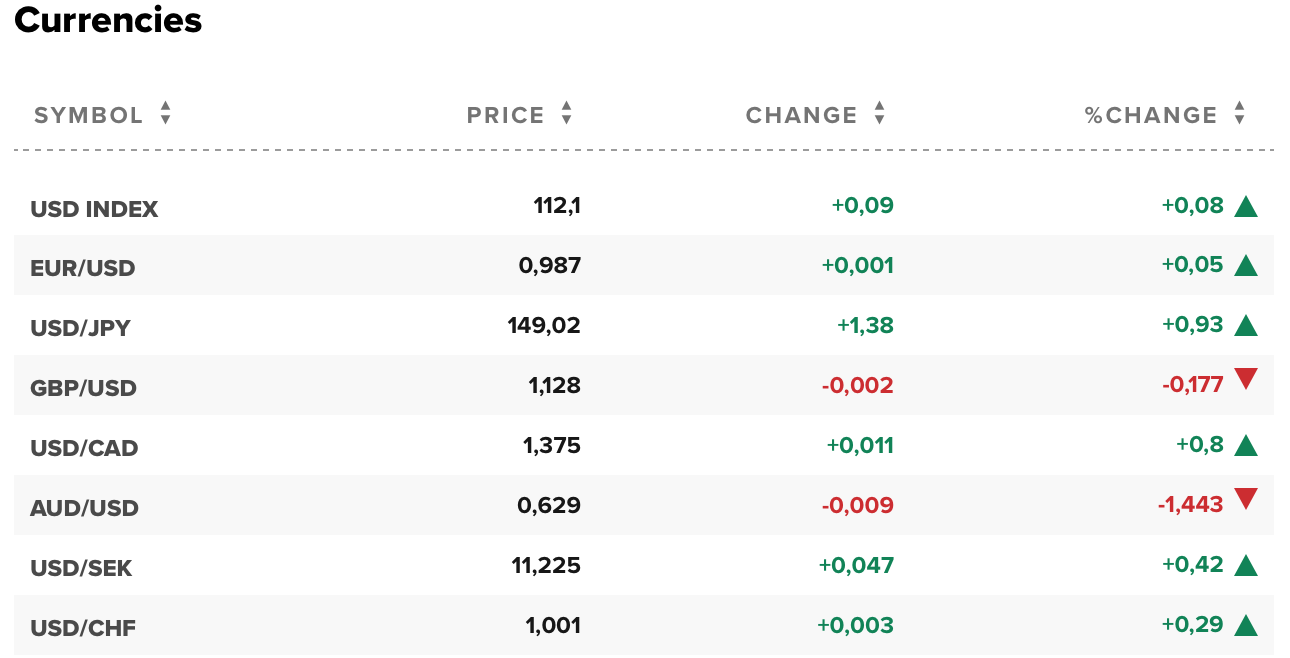Click the sort arrows beside PRICE header
The width and height of the screenshot is (1290, 658).
(566, 114)
